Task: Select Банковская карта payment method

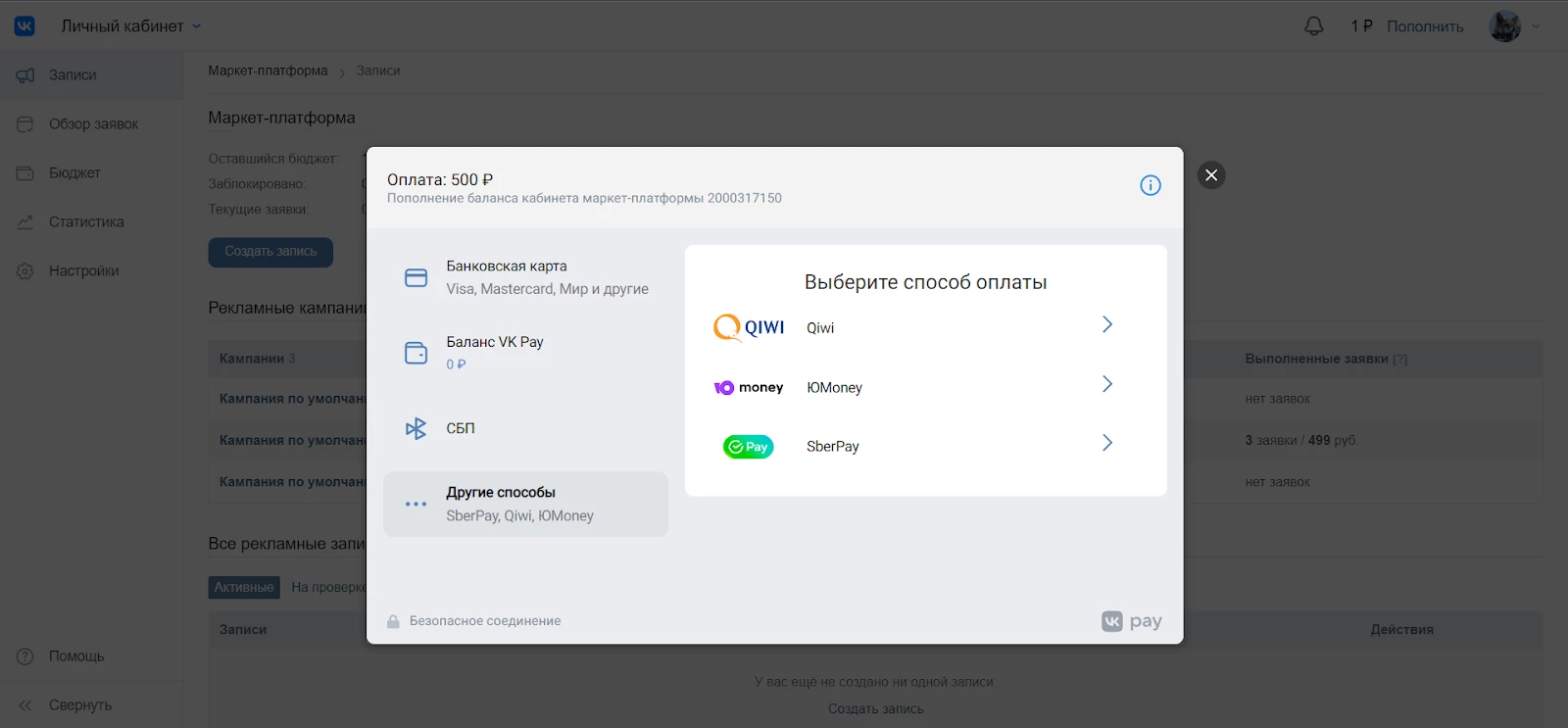Action: [526, 277]
